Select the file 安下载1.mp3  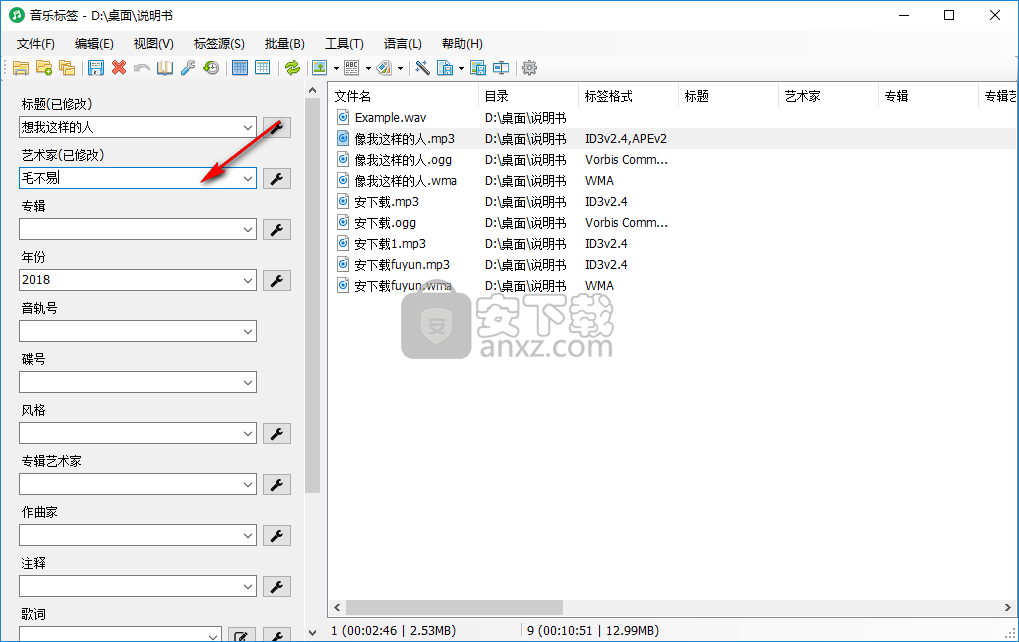pos(390,244)
